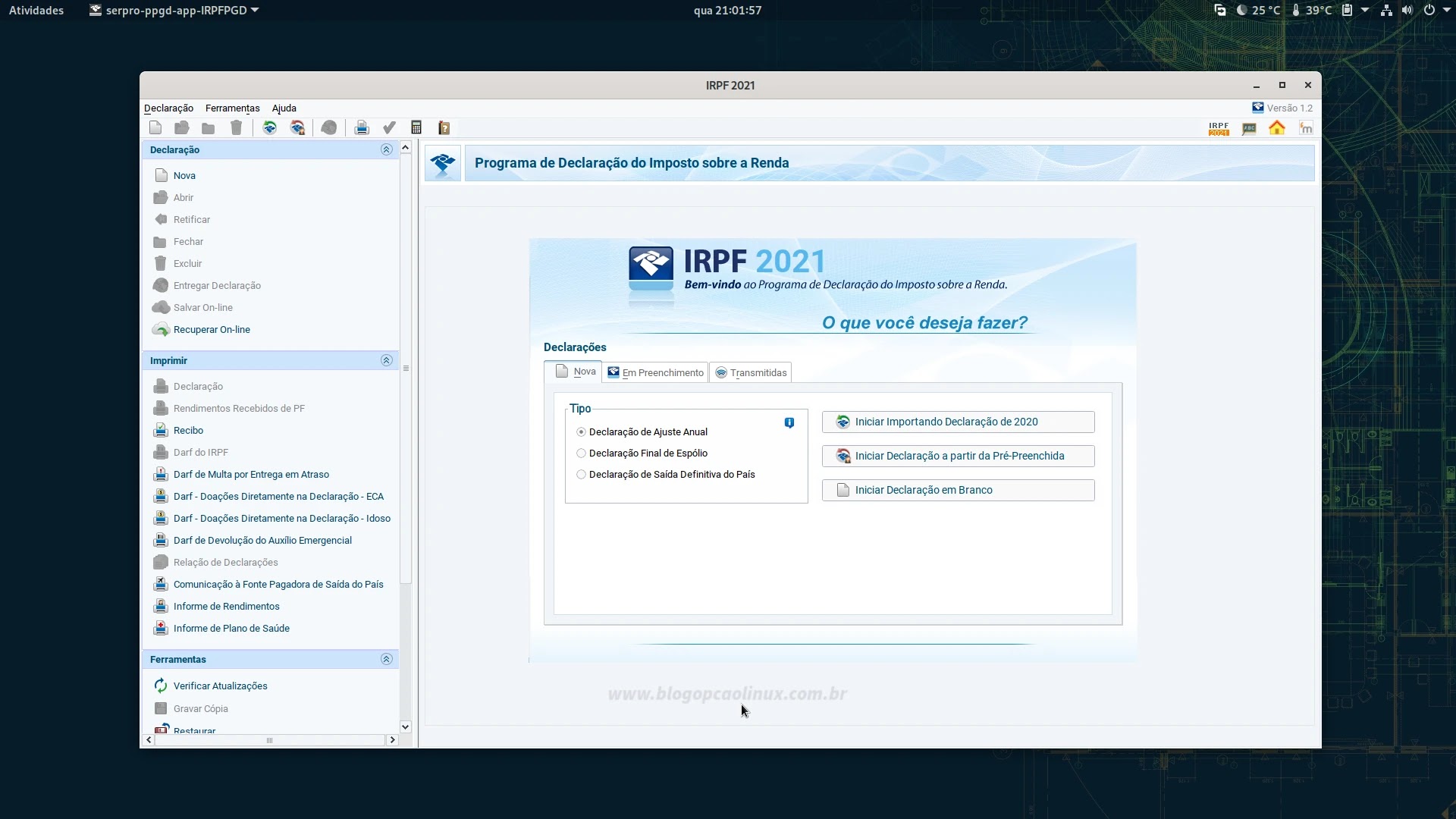Click Entregar Declaração in the sidebar
1456x819 pixels.
click(x=217, y=285)
